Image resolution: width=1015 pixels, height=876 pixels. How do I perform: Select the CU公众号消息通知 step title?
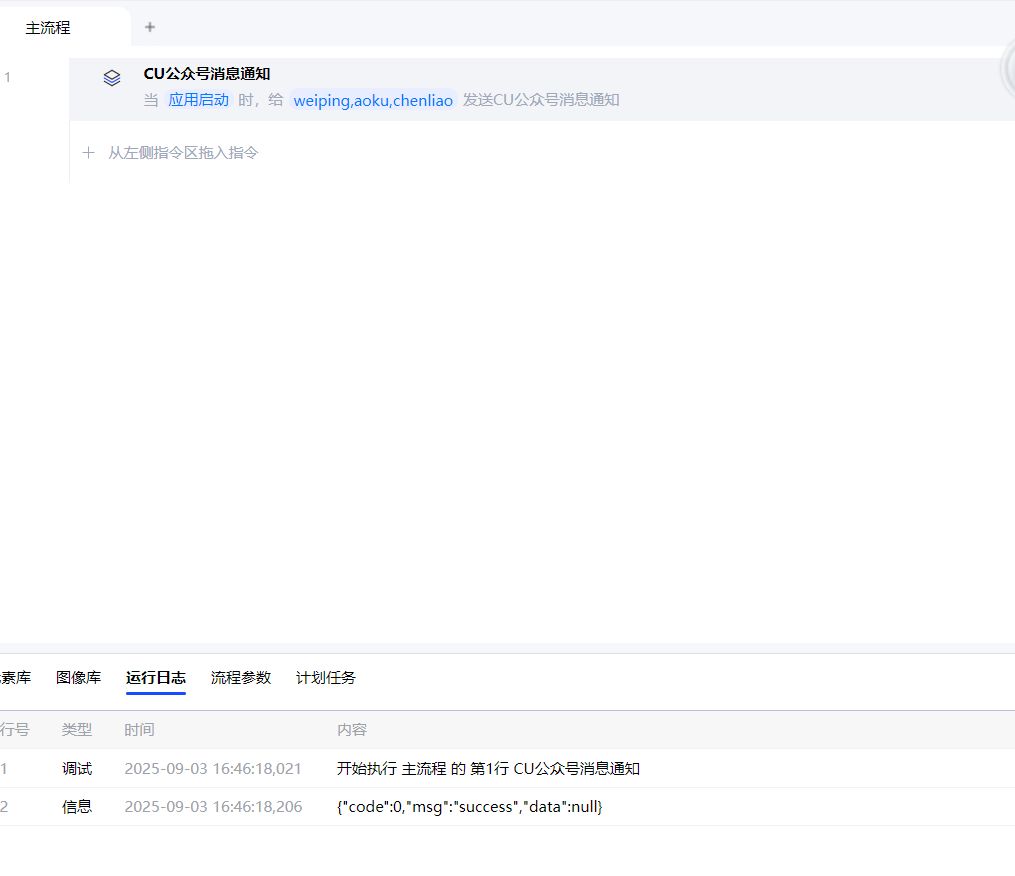[207, 74]
